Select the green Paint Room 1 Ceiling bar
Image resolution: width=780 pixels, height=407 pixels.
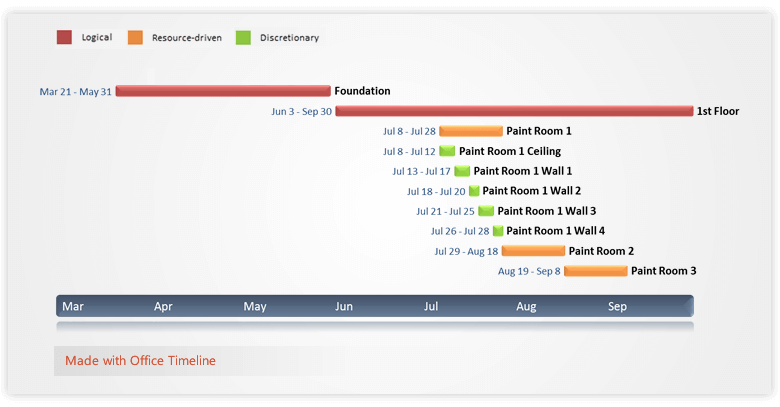(447, 151)
